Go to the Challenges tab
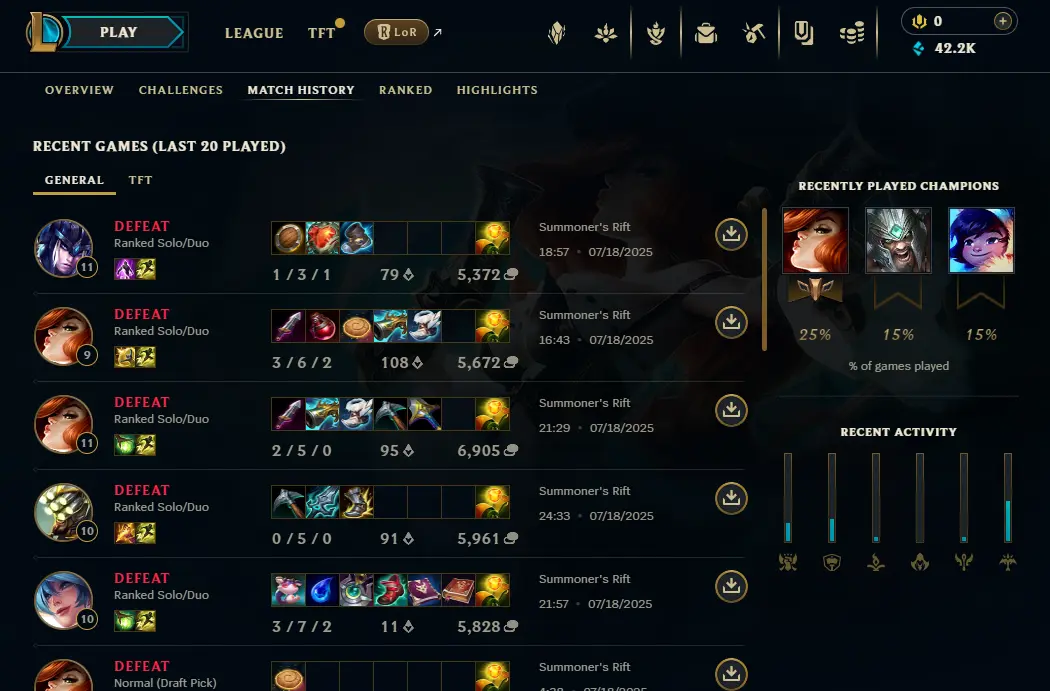The image size is (1050, 691). pos(181,90)
